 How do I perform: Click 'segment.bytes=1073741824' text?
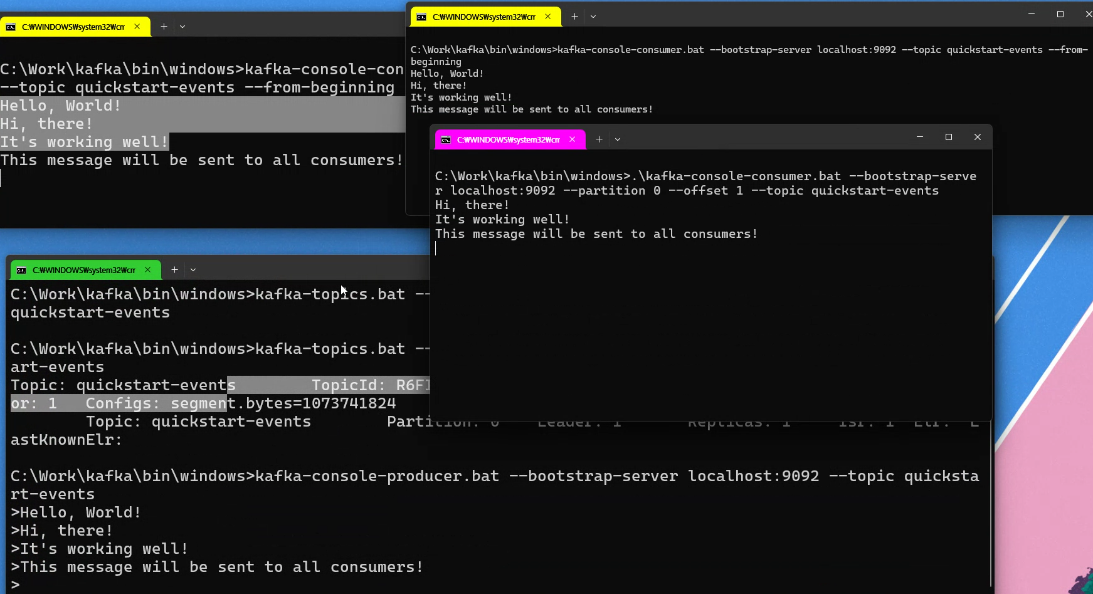click(284, 403)
